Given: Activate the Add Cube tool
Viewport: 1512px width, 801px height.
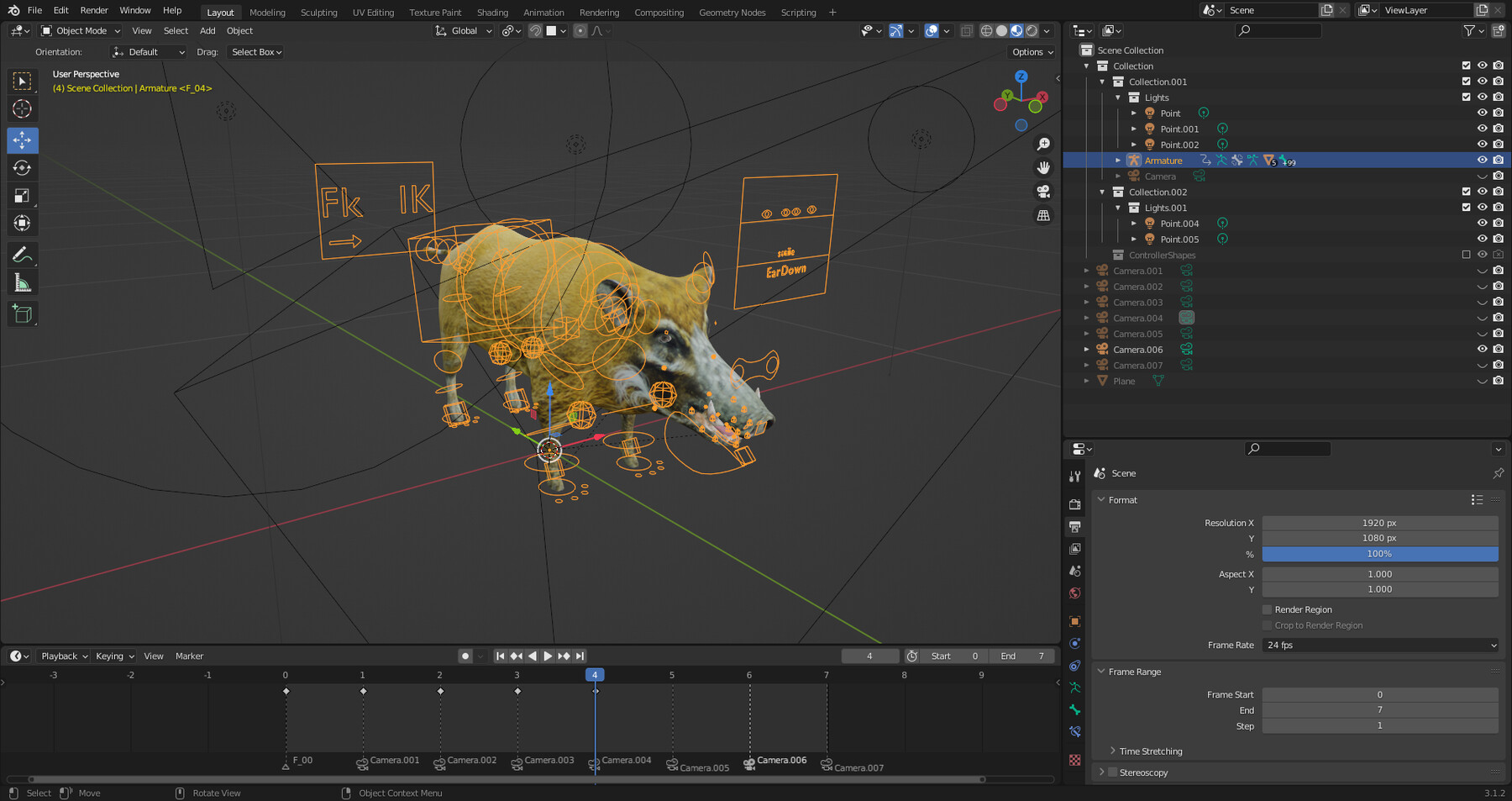Looking at the screenshot, I should [x=23, y=313].
